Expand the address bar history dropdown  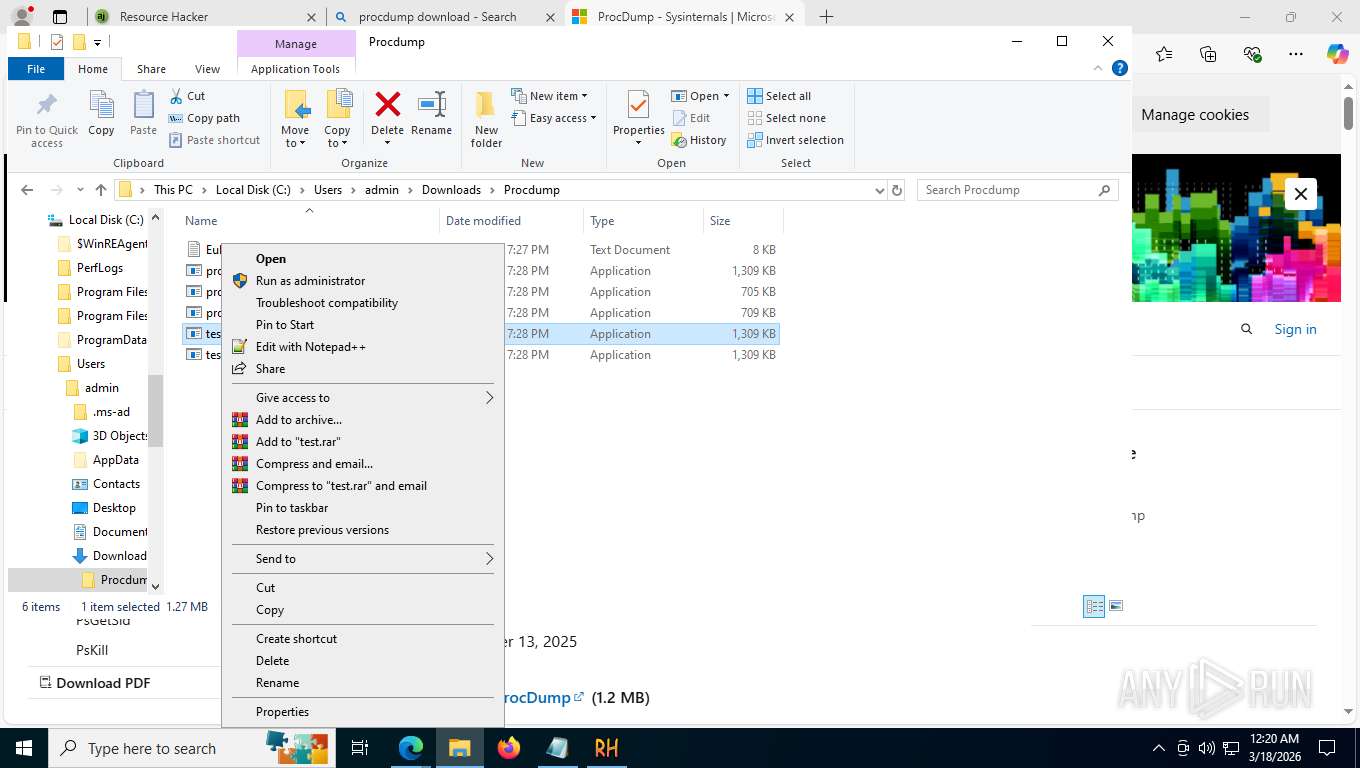tap(880, 190)
